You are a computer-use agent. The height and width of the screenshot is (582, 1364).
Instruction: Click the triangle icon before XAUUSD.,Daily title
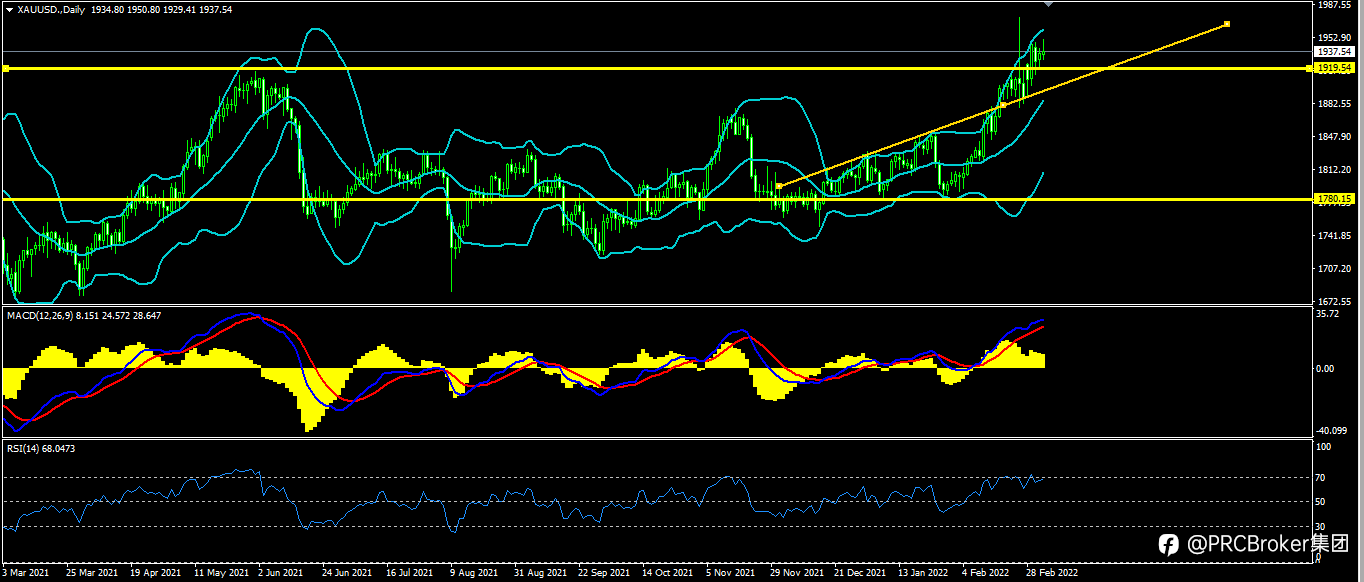tap(9, 9)
